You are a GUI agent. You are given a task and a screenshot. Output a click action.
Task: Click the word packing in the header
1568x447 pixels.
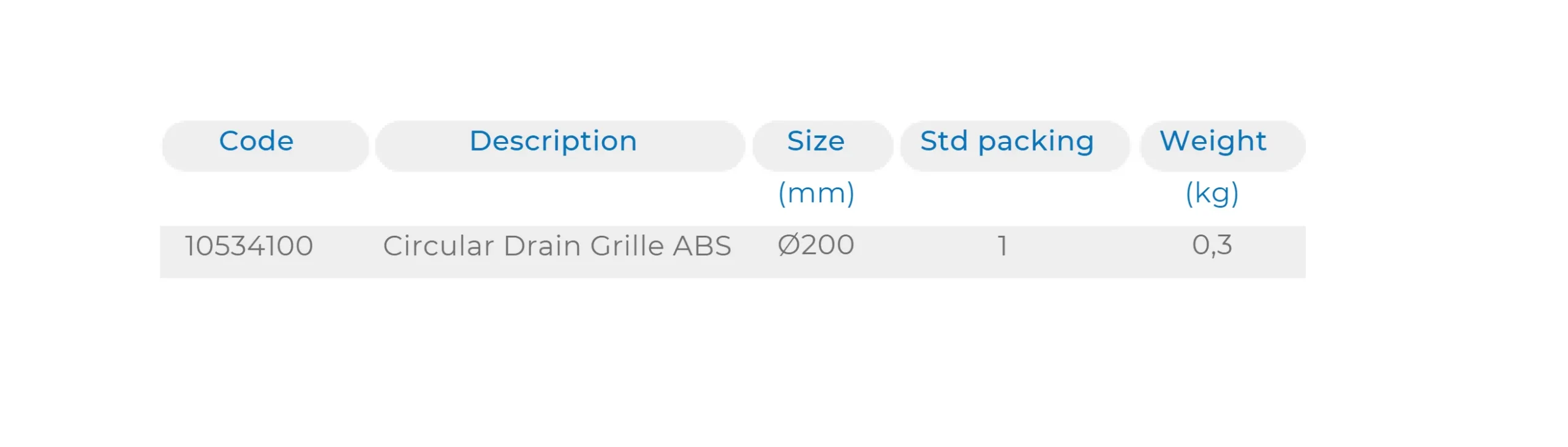1036,143
